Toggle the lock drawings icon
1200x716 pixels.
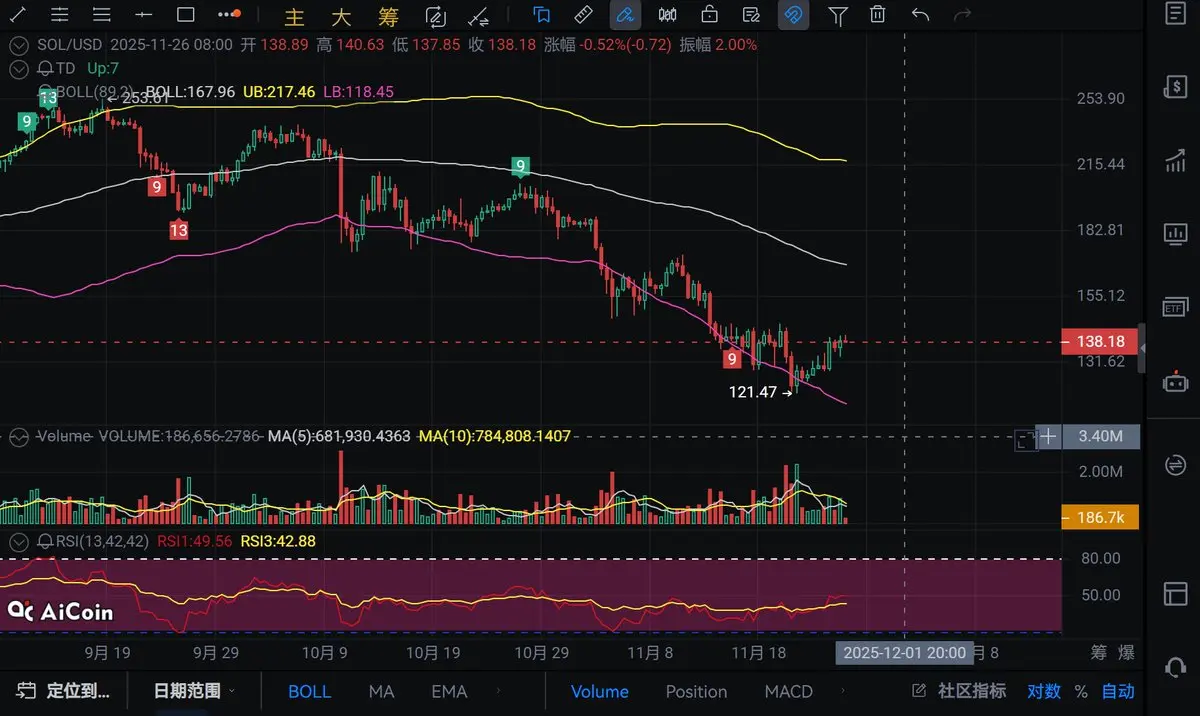coord(709,15)
